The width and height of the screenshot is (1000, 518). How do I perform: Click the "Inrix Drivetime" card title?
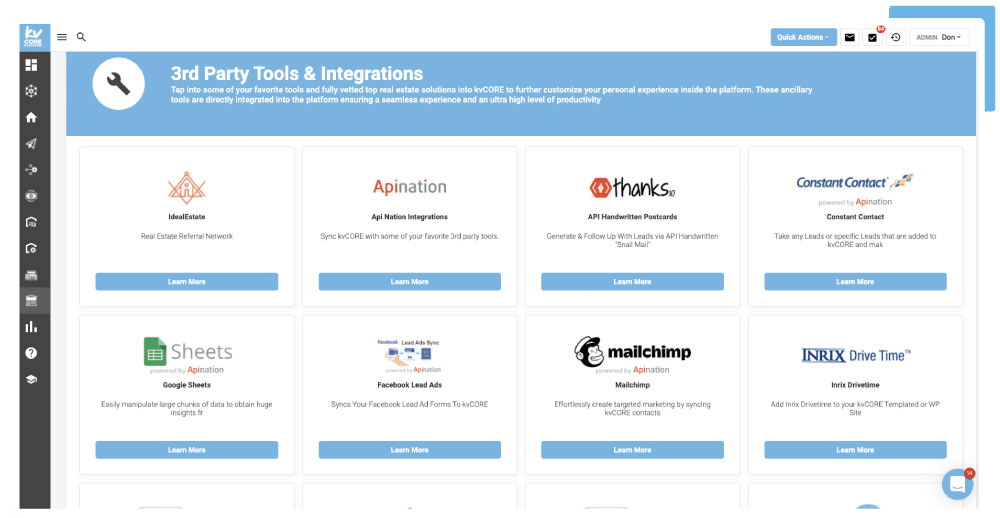(x=855, y=385)
